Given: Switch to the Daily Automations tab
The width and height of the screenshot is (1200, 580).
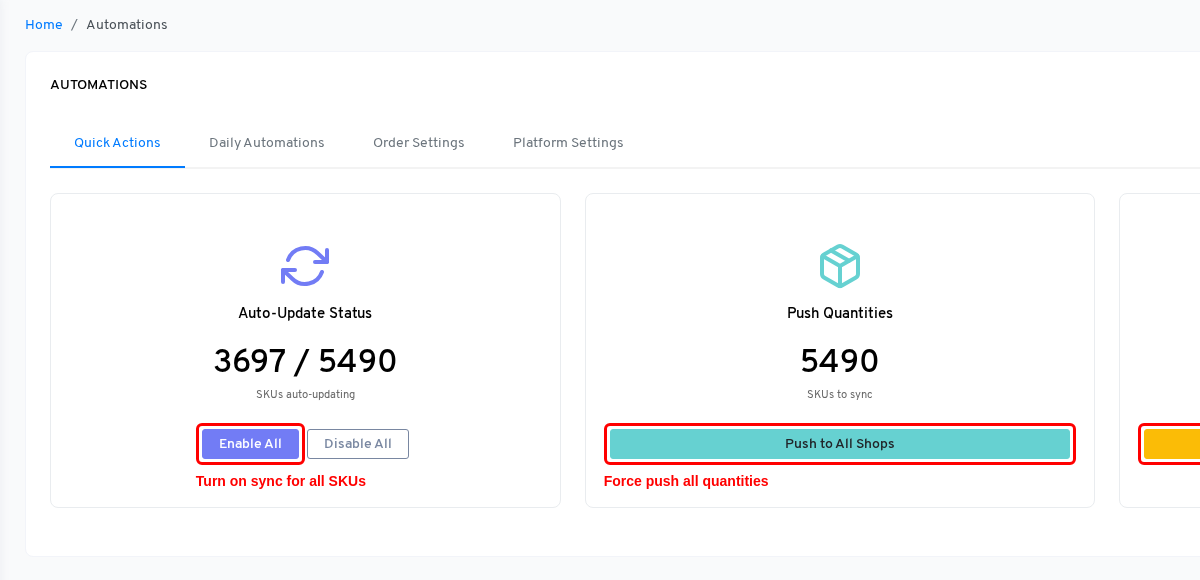Looking at the screenshot, I should pyautogui.click(x=266, y=142).
